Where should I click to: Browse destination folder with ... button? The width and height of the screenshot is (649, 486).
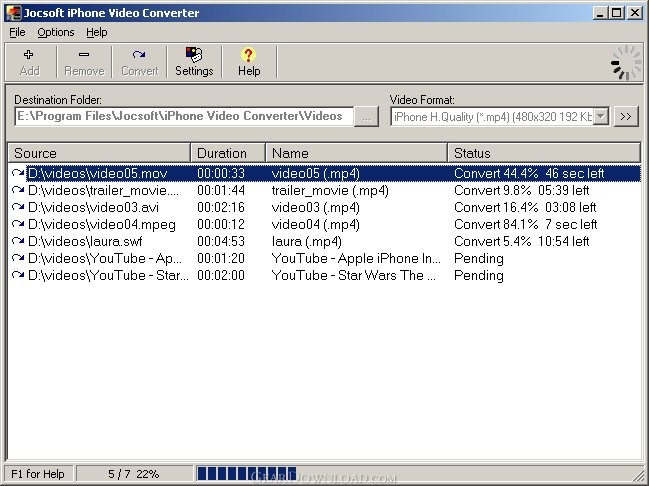click(366, 117)
